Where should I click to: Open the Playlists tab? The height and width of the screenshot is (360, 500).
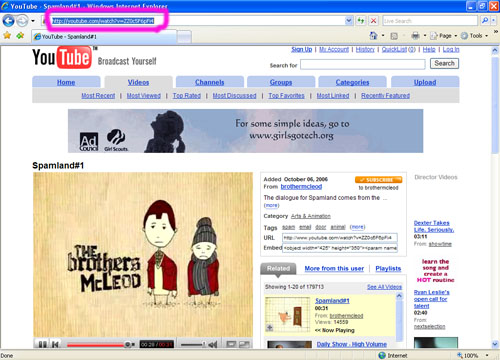pyautogui.click(x=388, y=268)
